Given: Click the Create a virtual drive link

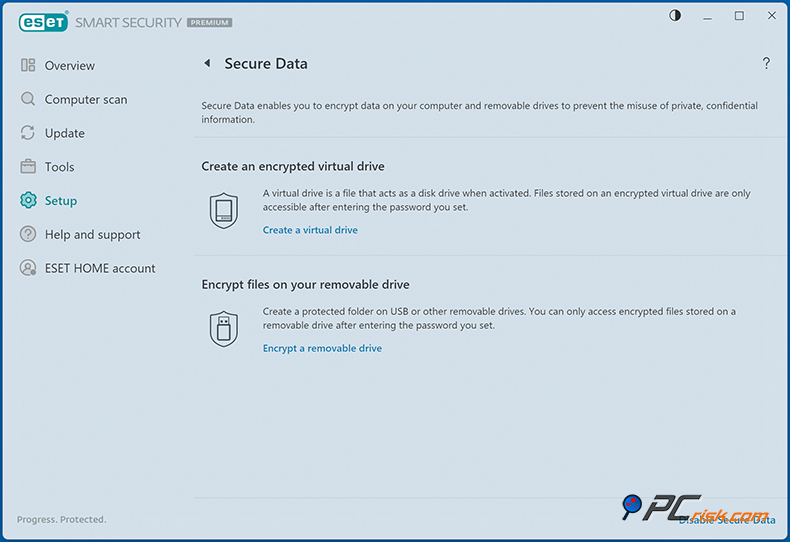Looking at the screenshot, I should 310,230.
